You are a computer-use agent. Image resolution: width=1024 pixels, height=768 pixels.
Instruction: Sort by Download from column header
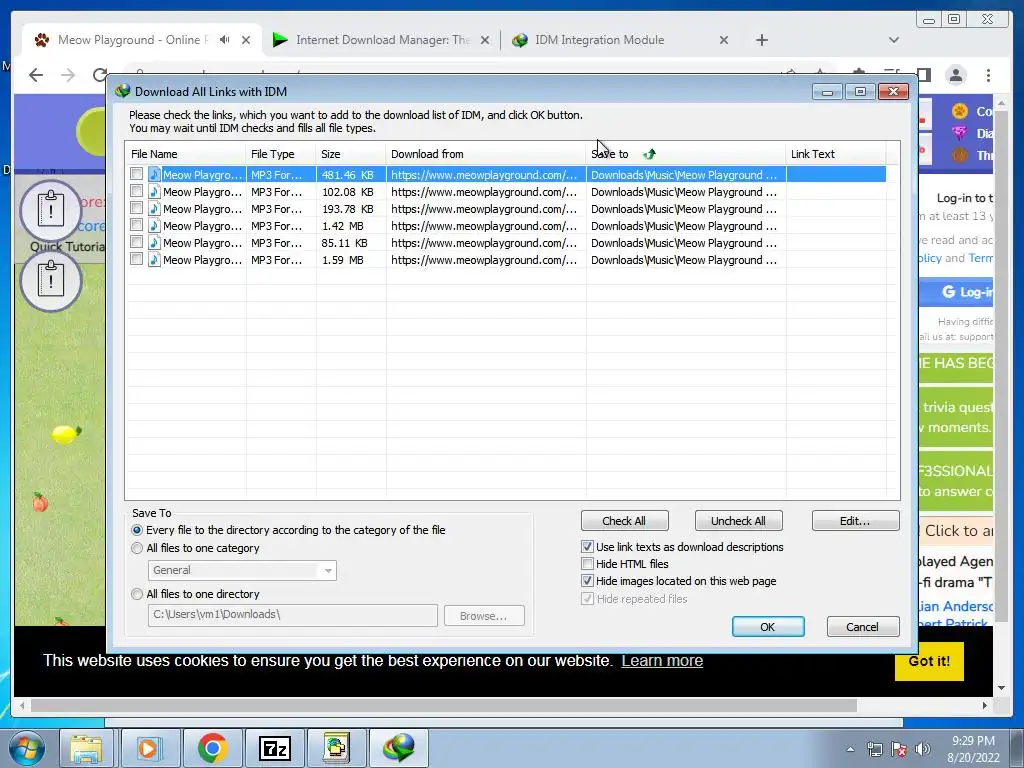pos(486,154)
